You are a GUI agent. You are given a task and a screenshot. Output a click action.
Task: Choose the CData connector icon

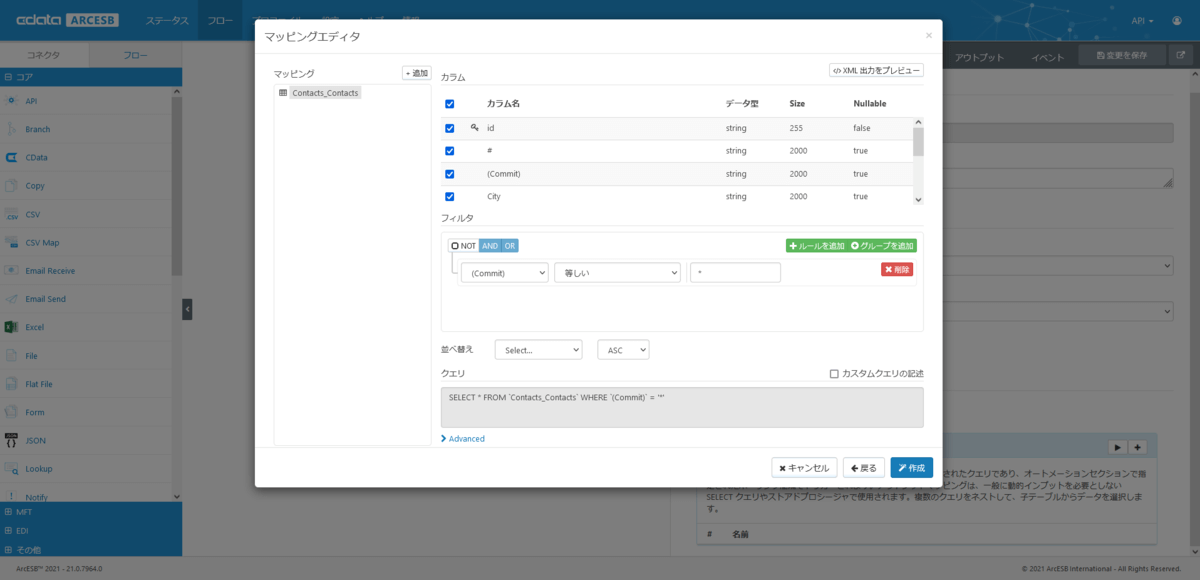tap(12, 157)
